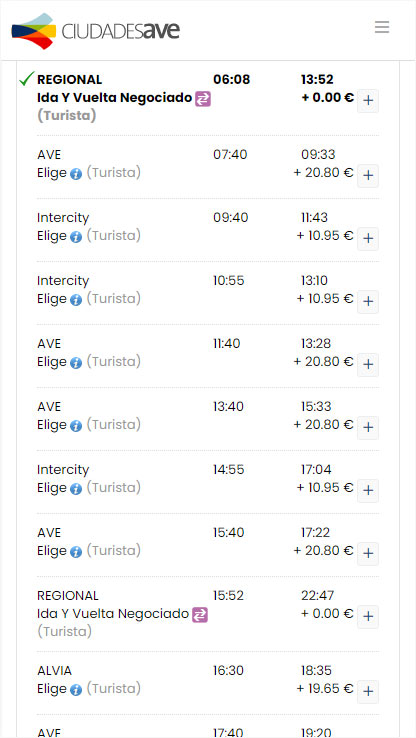Viewport: 416px width, 738px height.
Task: Click Elige link on 13:40 AVE
Action: coord(52,425)
